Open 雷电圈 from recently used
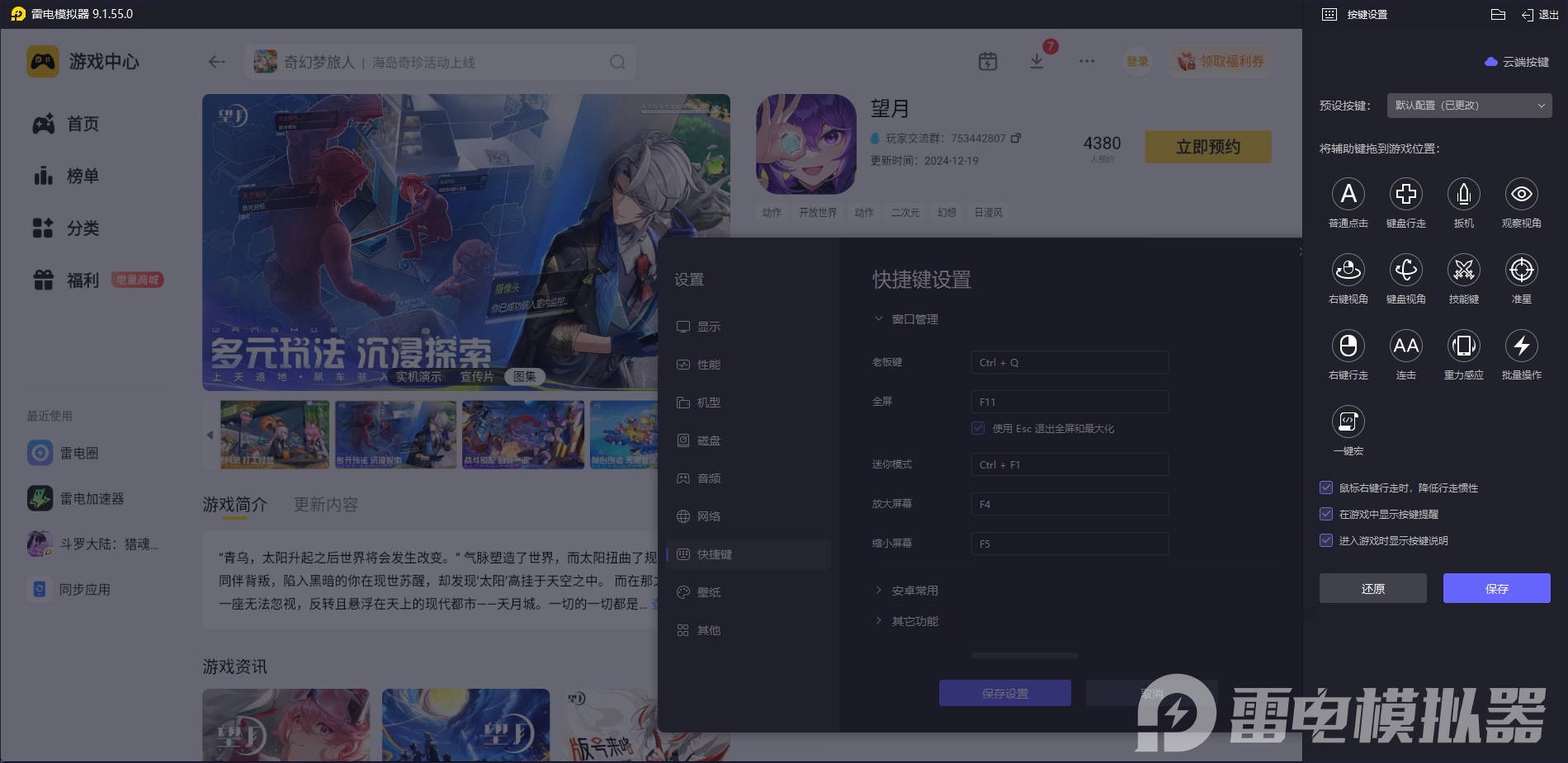 coord(64,453)
